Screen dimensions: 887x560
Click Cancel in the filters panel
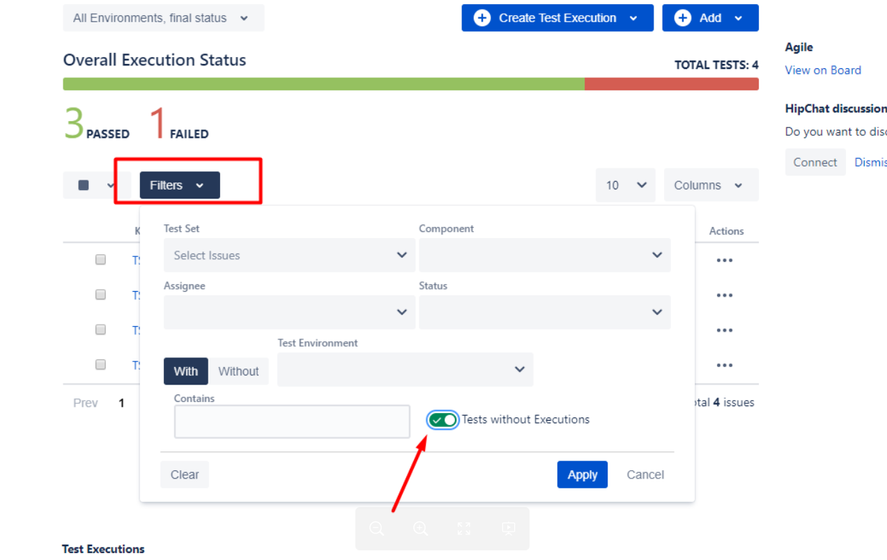(645, 475)
